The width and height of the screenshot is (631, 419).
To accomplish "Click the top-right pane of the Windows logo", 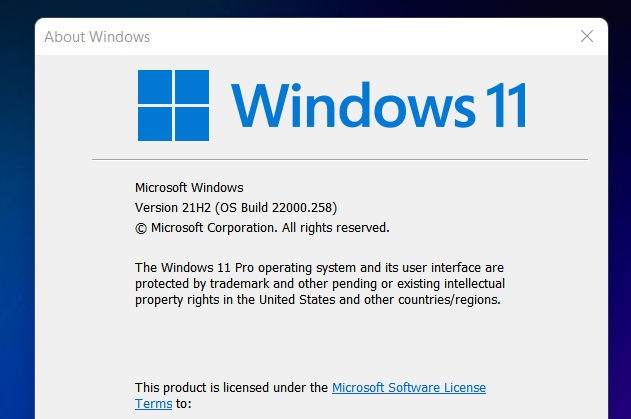I will click(192, 87).
